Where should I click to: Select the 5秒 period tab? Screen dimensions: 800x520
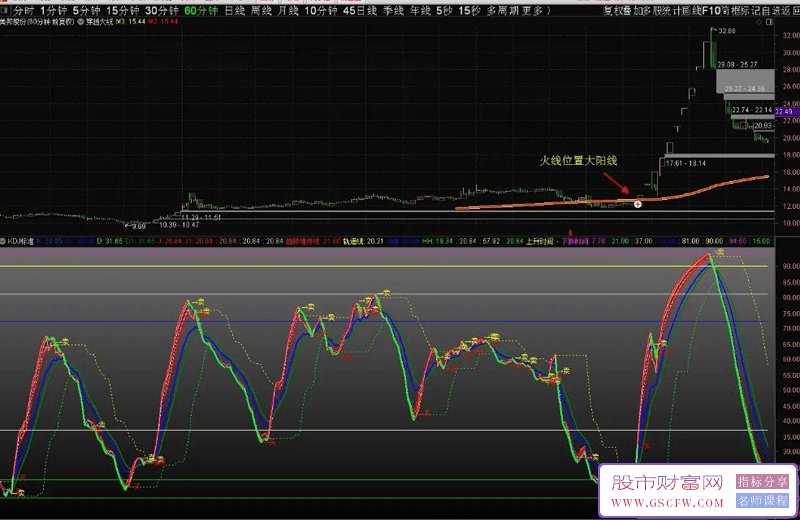[444, 10]
